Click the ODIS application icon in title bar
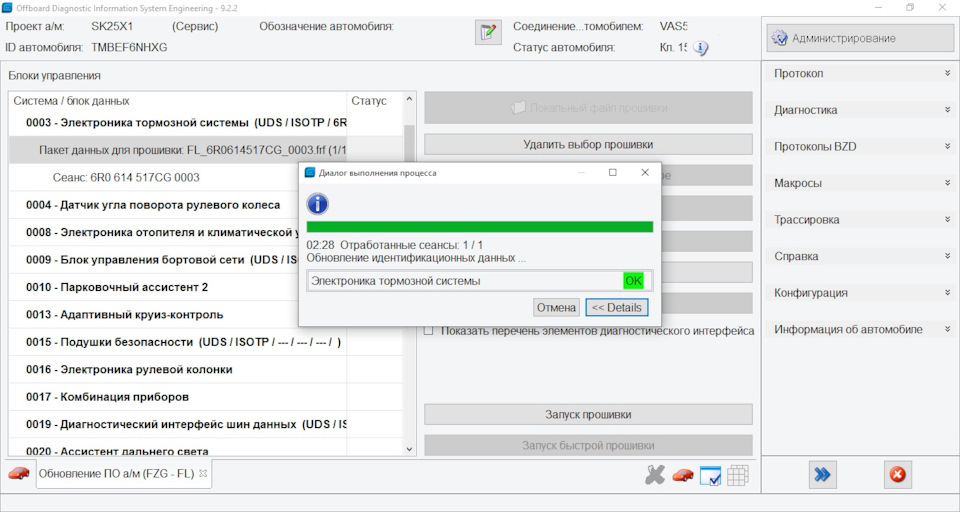The width and height of the screenshot is (960, 512). (7, 8)
